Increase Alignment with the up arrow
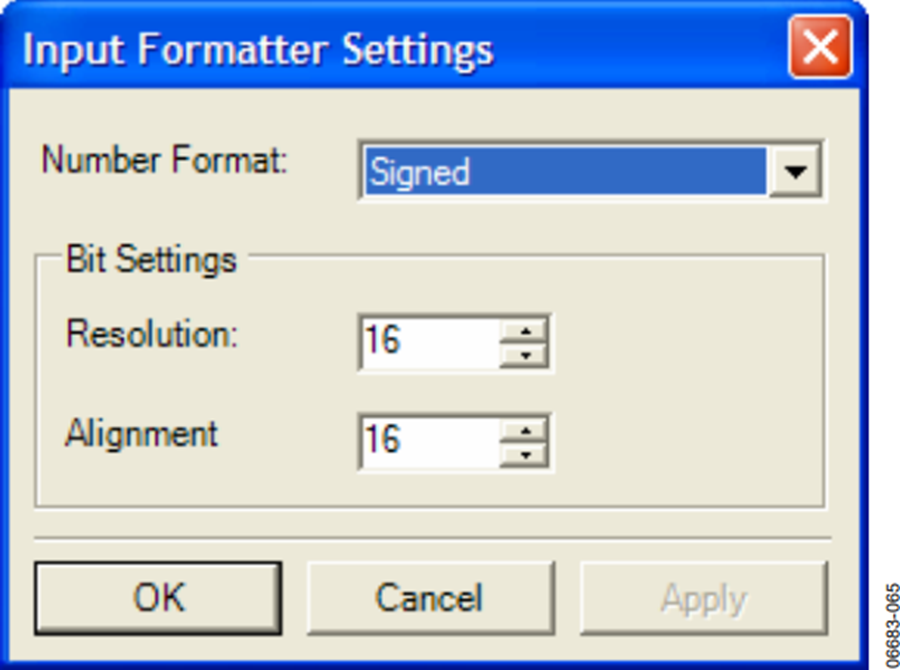The image size is (900, 670). pos(524,430)
